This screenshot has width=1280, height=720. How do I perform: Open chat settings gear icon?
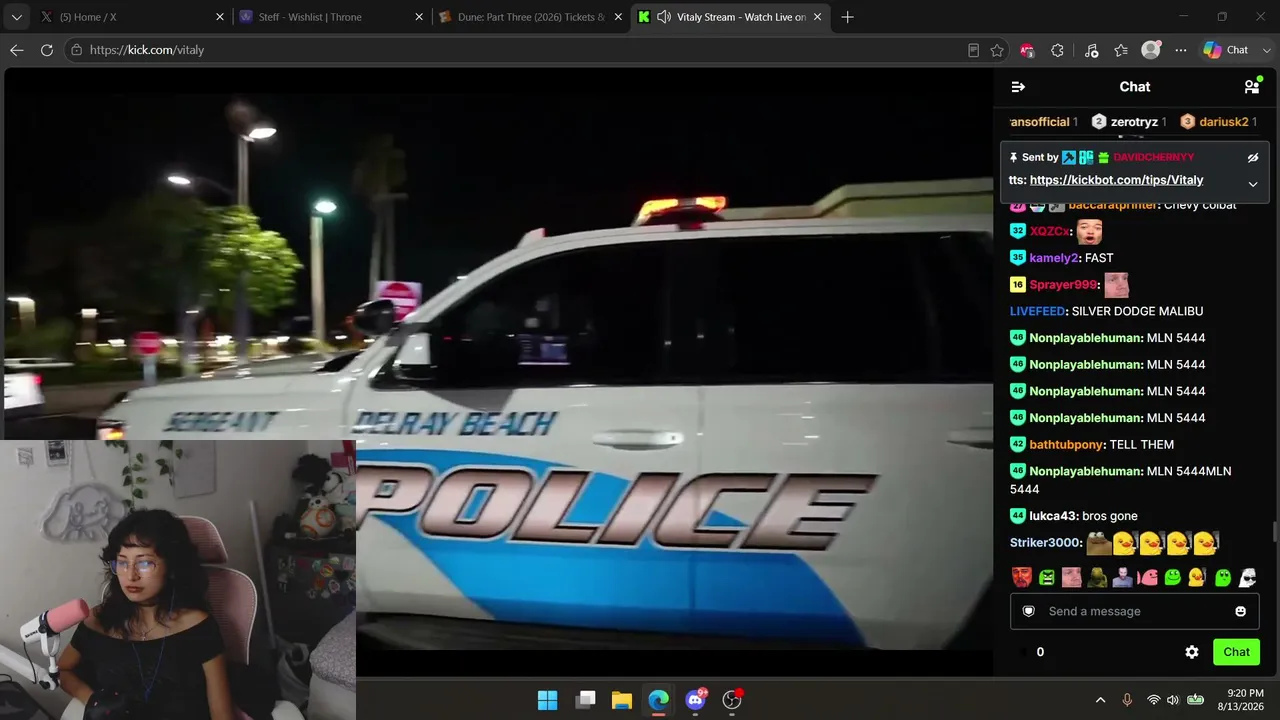[1192, 652]
